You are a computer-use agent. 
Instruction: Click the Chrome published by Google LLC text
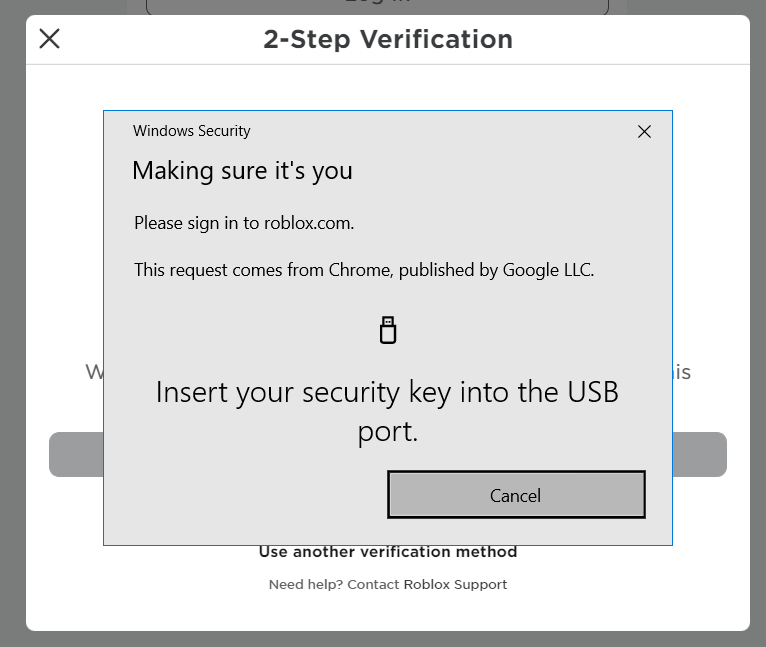coord(364,269)
